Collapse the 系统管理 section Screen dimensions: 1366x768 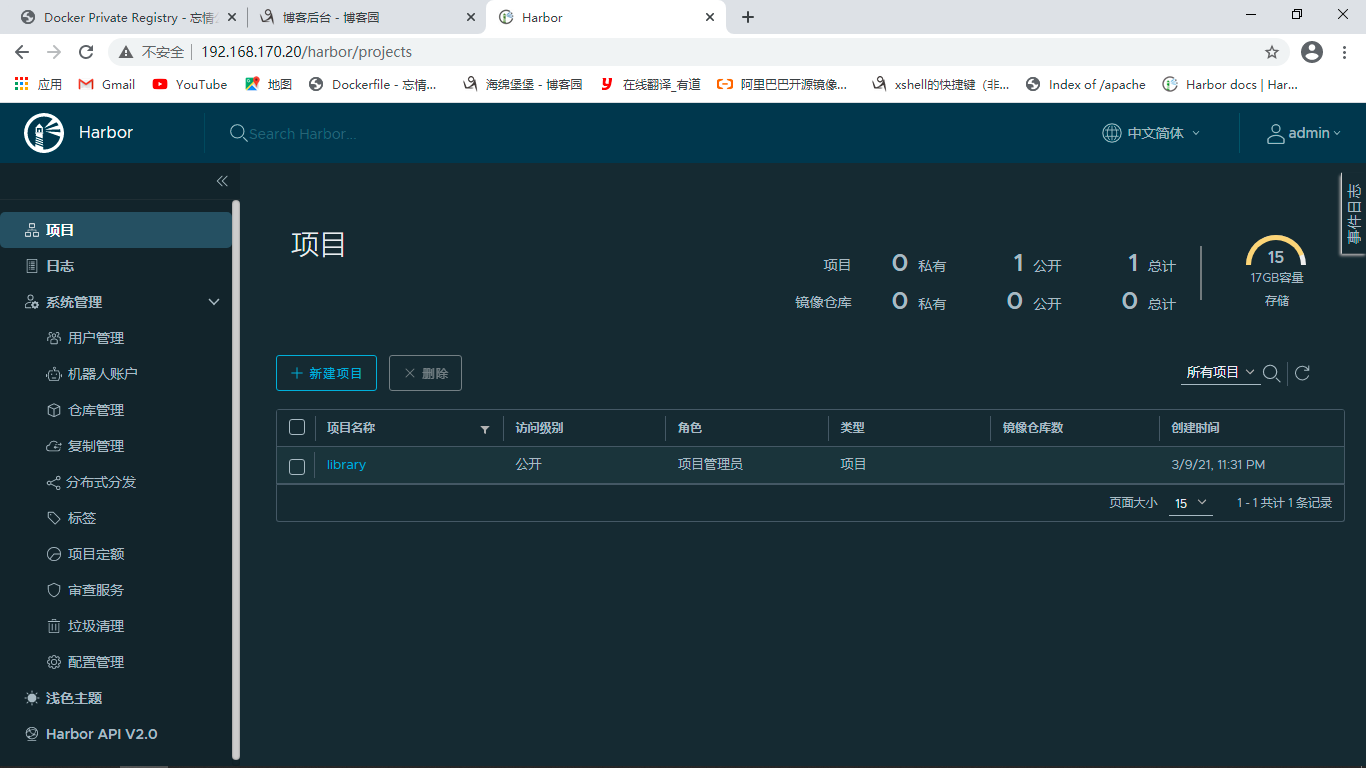coord(214,302)
